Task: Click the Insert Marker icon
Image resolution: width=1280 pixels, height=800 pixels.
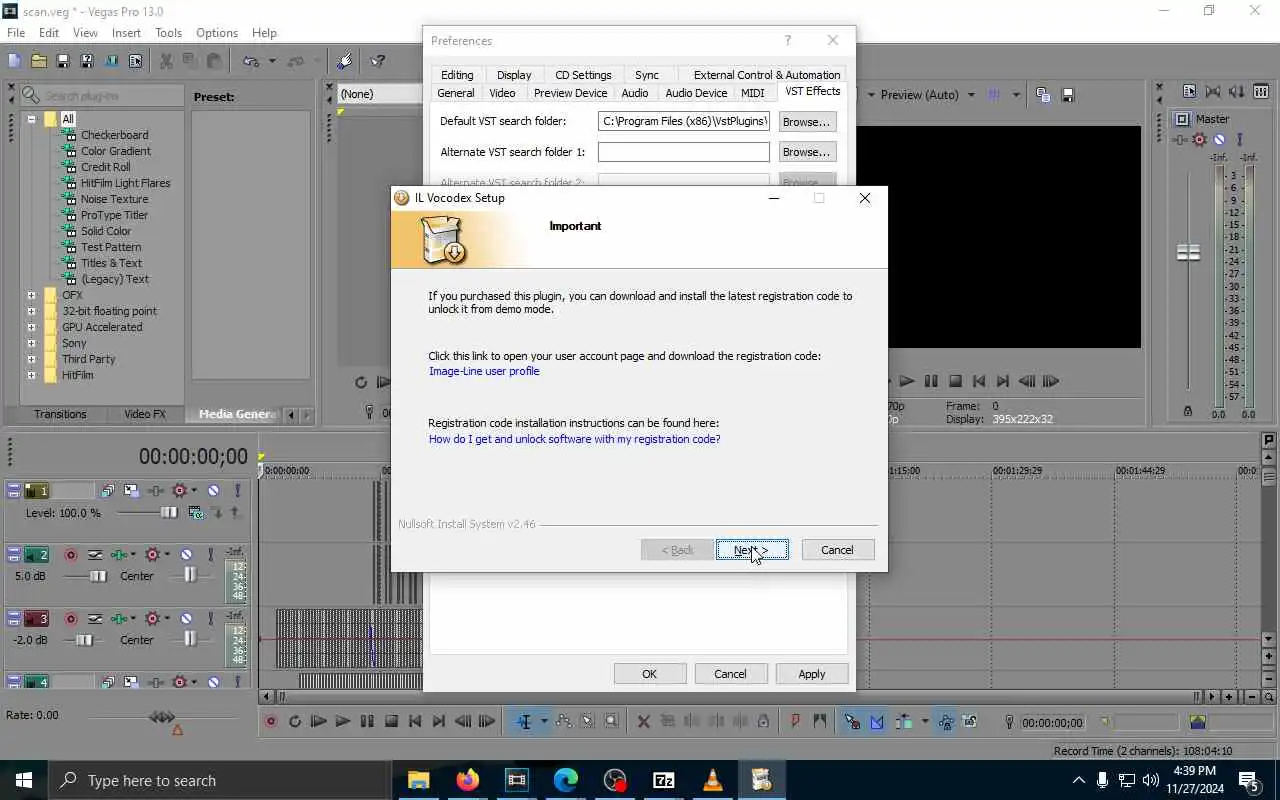Action: pos(796,721)
